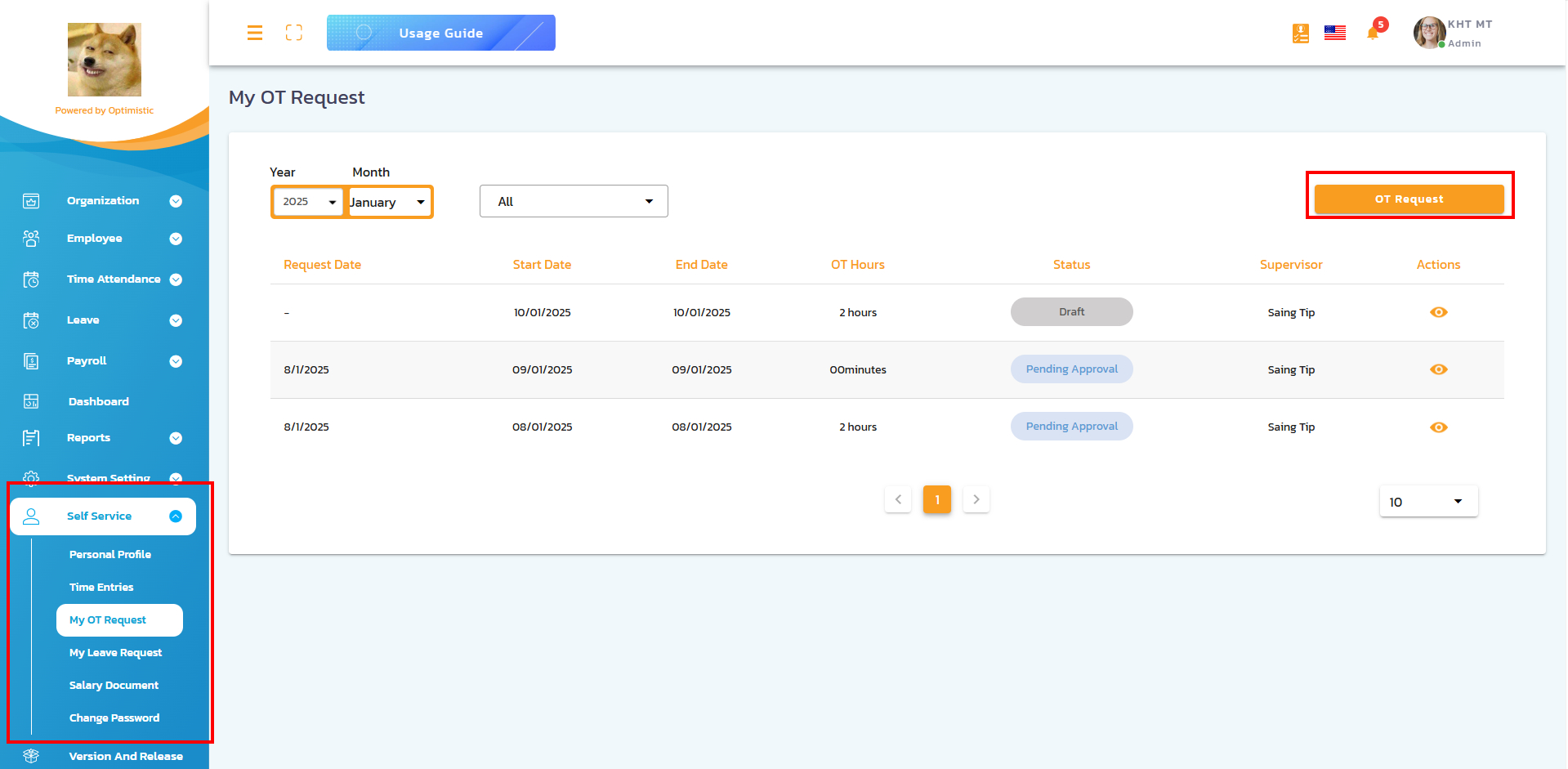
Task: Click the US flag language icon
Action: pyautogui.click(x=1335, y=33)
